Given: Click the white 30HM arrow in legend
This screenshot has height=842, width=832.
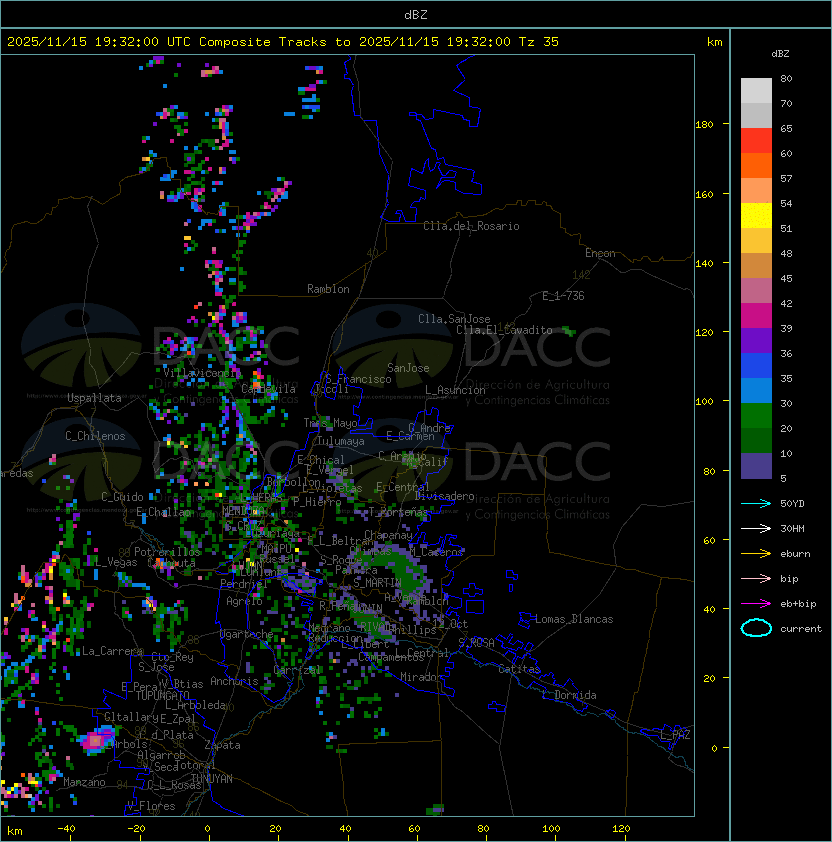Looking at the screenshot, I should [756, 528].
